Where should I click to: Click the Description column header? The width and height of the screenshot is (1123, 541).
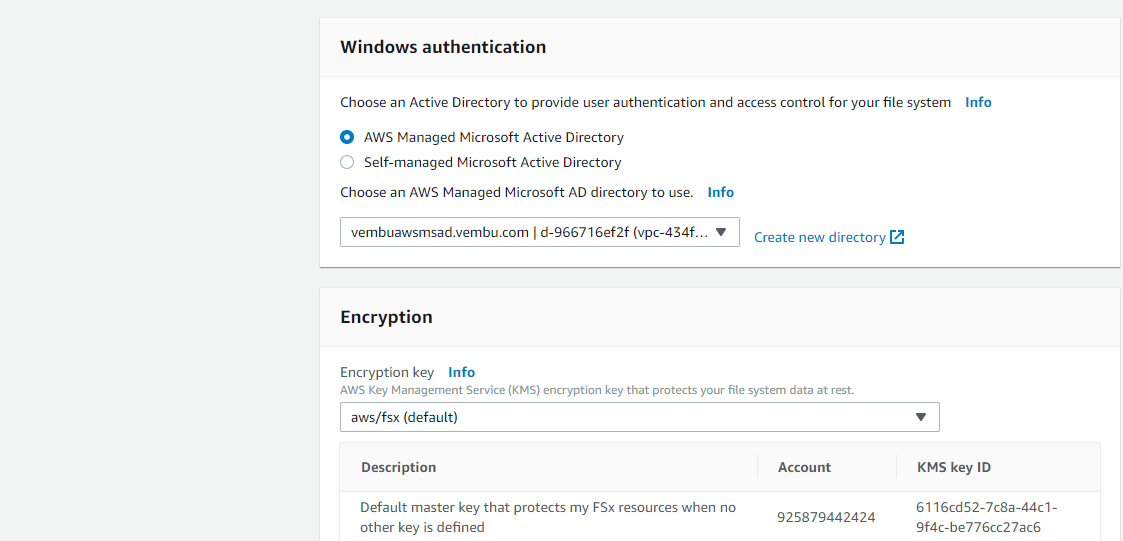click(398, 467)
